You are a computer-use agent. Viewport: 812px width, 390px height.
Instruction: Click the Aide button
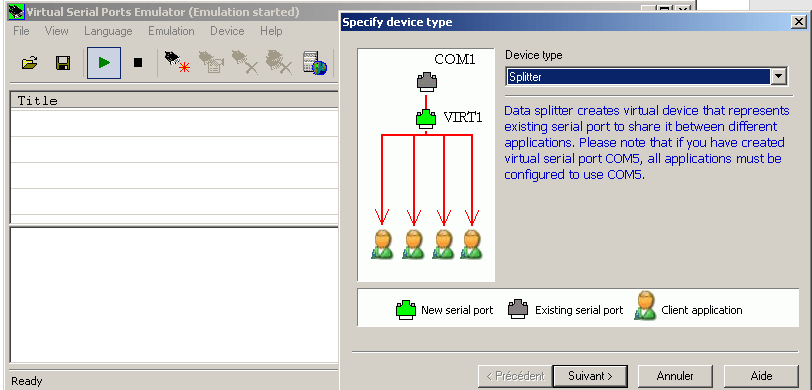(x=761, y=376)
